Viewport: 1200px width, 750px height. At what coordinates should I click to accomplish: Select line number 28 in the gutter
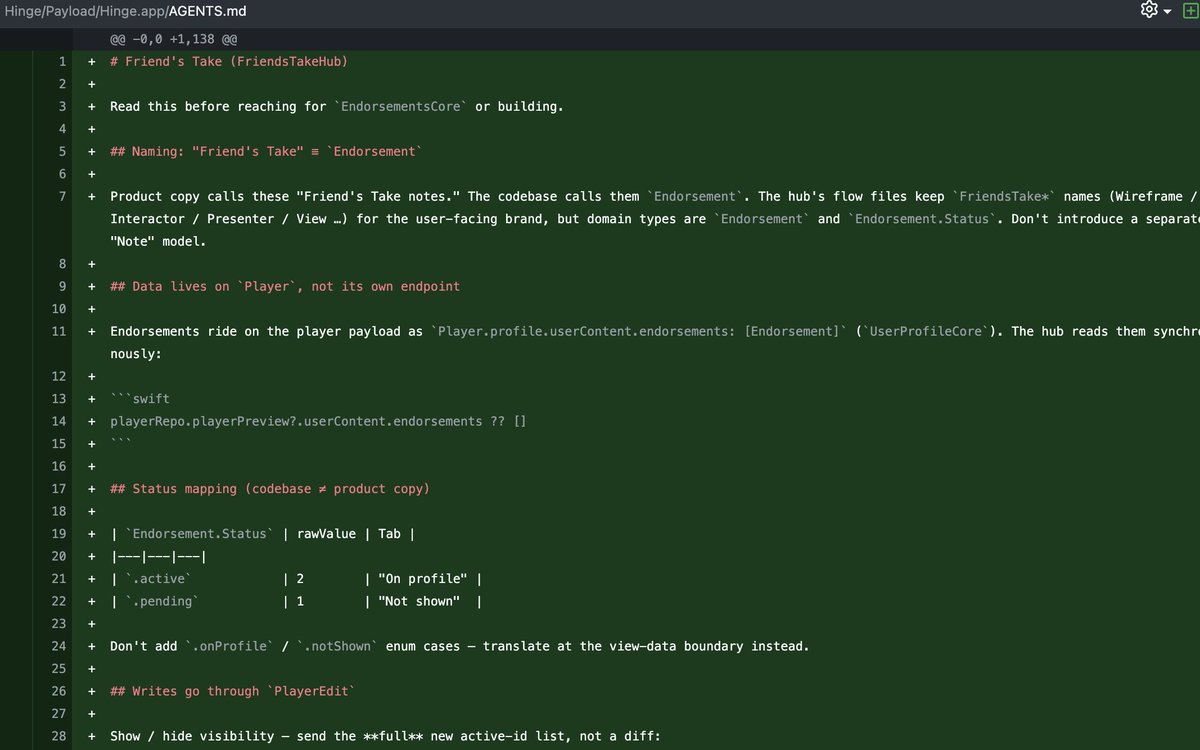[x=60, y=736]
